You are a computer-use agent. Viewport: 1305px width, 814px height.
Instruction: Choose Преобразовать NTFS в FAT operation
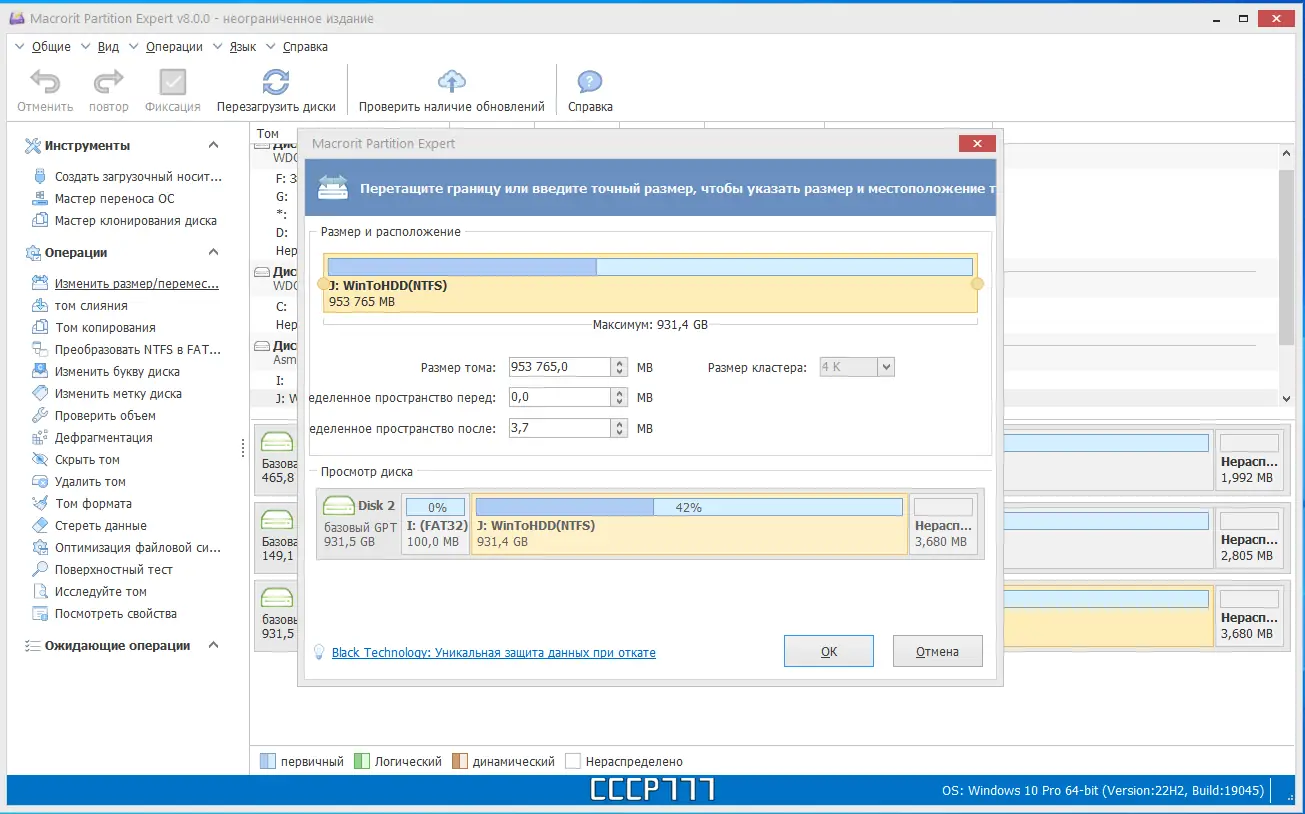[x=136, y=350]
